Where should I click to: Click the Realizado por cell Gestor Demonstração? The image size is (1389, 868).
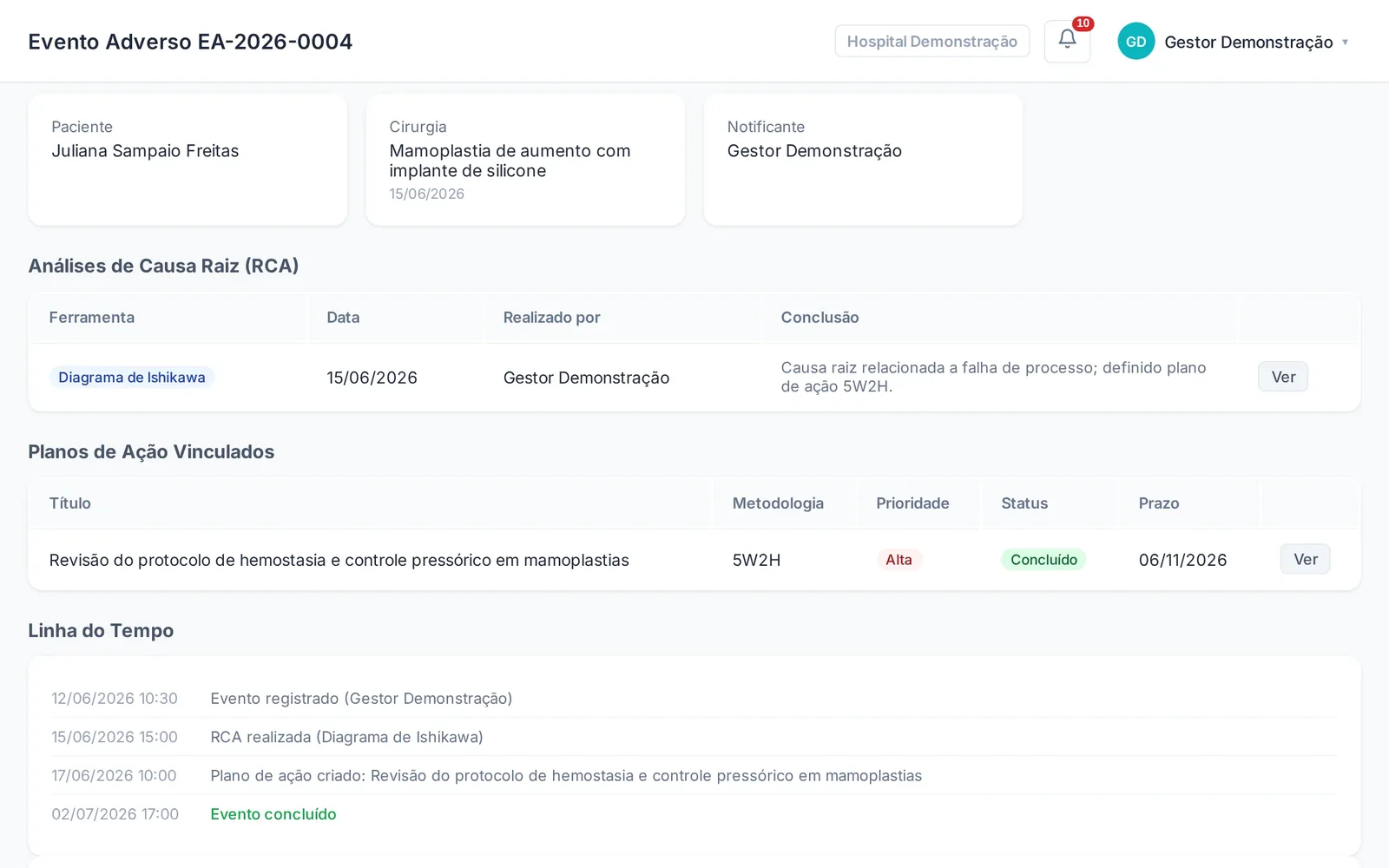[586, 378]
